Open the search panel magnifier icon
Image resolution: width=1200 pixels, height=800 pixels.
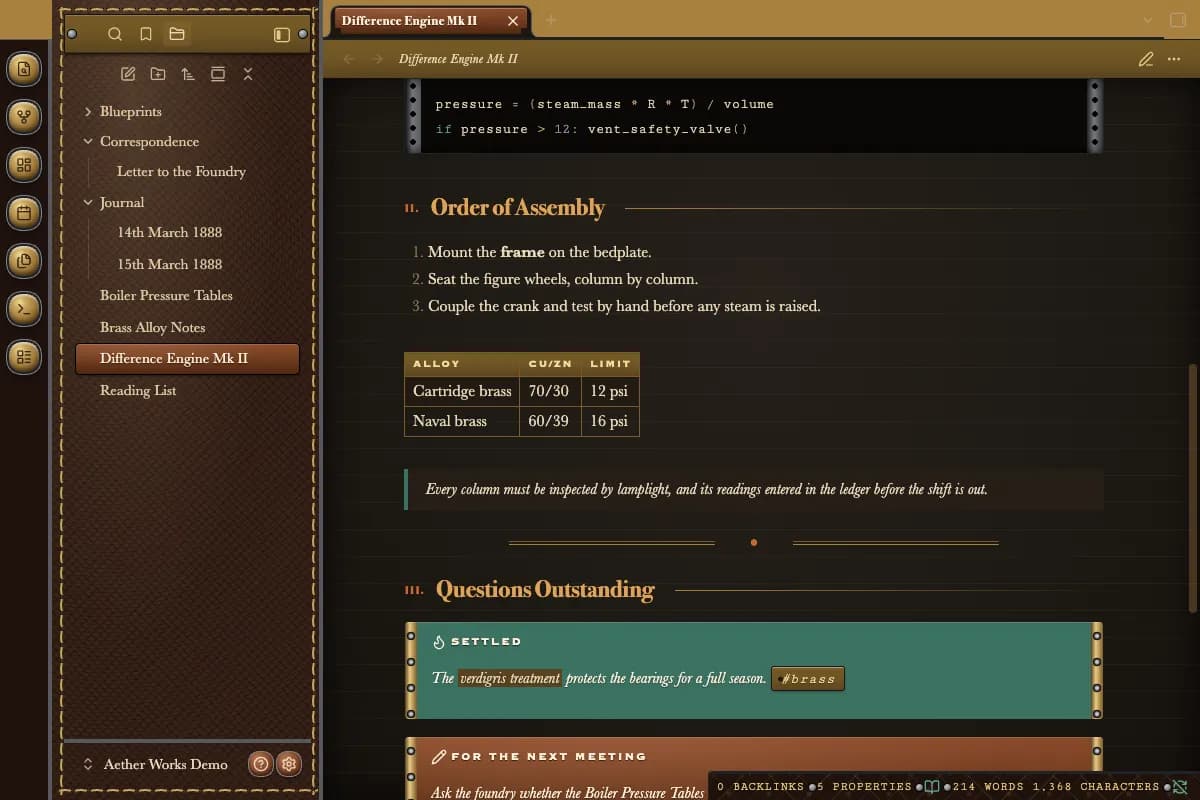click(115, 34)
